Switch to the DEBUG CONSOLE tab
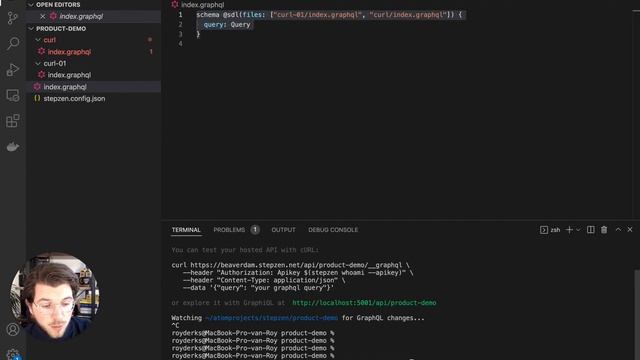This screenshot has width=640, height=360. (x=333, y=230)
